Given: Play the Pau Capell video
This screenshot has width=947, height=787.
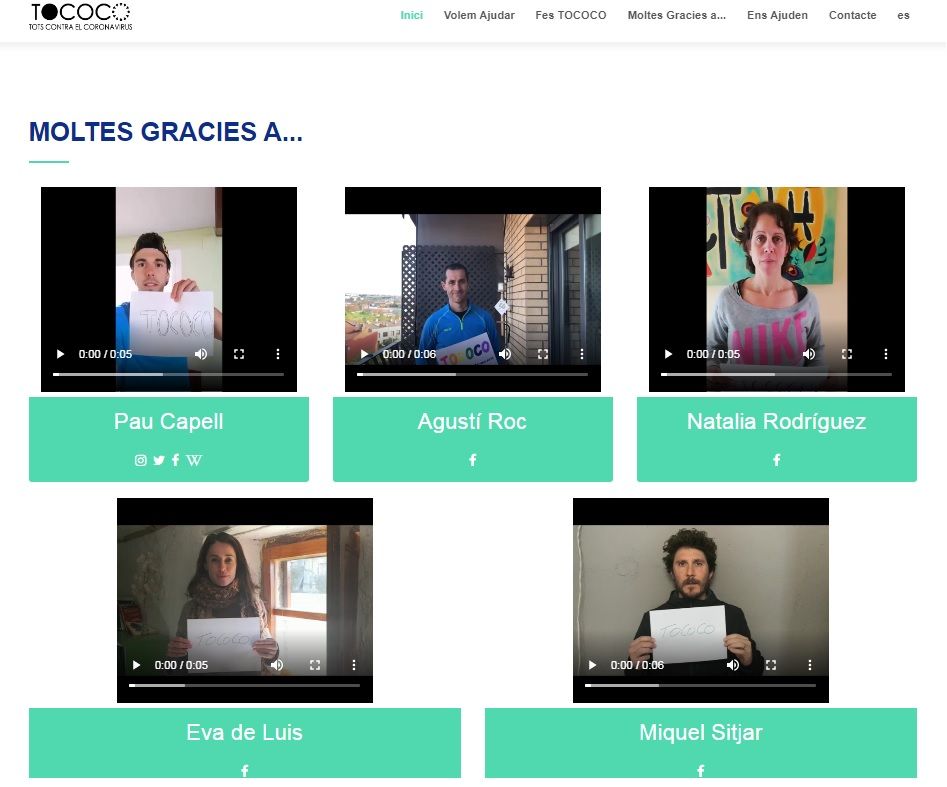Looking at the screenshot, I should pyautogui.click(x=60, y=354).
